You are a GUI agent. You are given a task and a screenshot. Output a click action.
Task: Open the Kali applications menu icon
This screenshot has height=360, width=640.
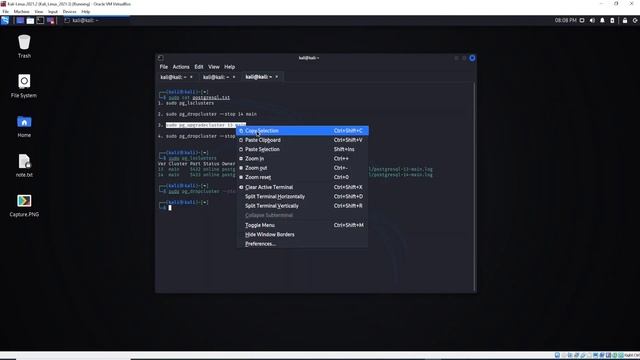pyautogui.click(x=5, y=20)
